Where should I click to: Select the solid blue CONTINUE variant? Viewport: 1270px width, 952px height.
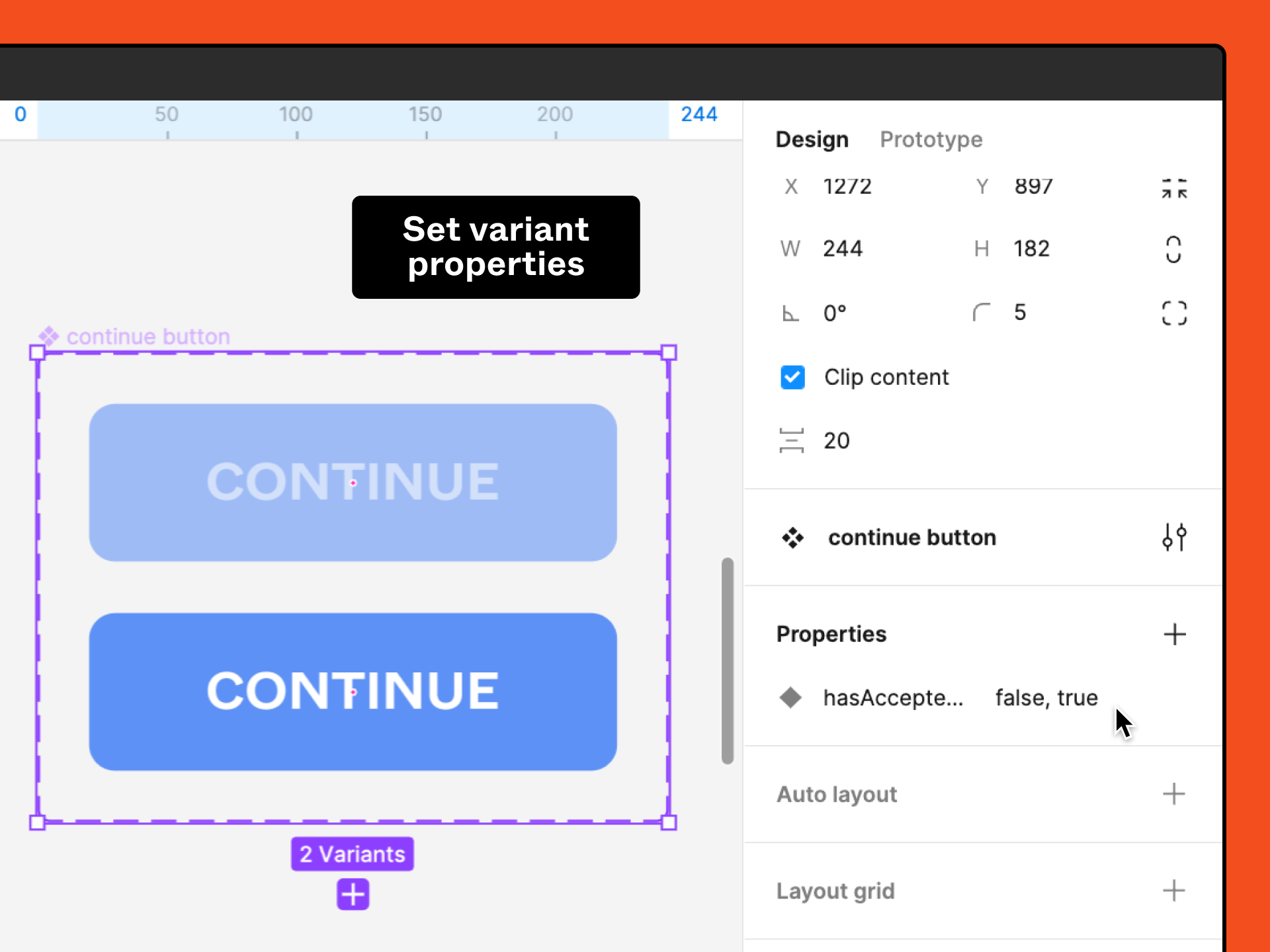click(353, 692)
